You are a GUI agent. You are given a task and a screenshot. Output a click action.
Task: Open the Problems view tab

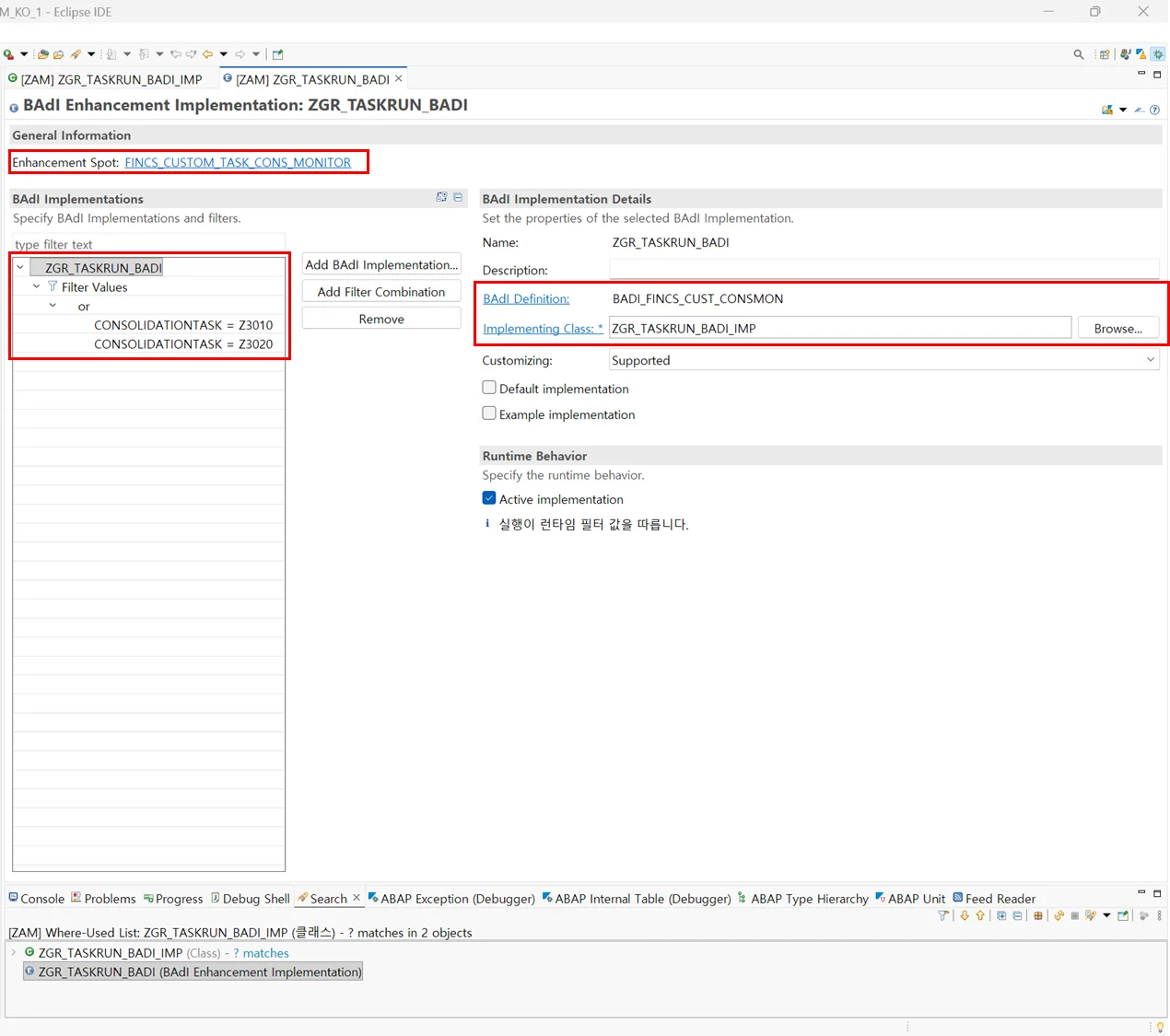click(103, 899)
